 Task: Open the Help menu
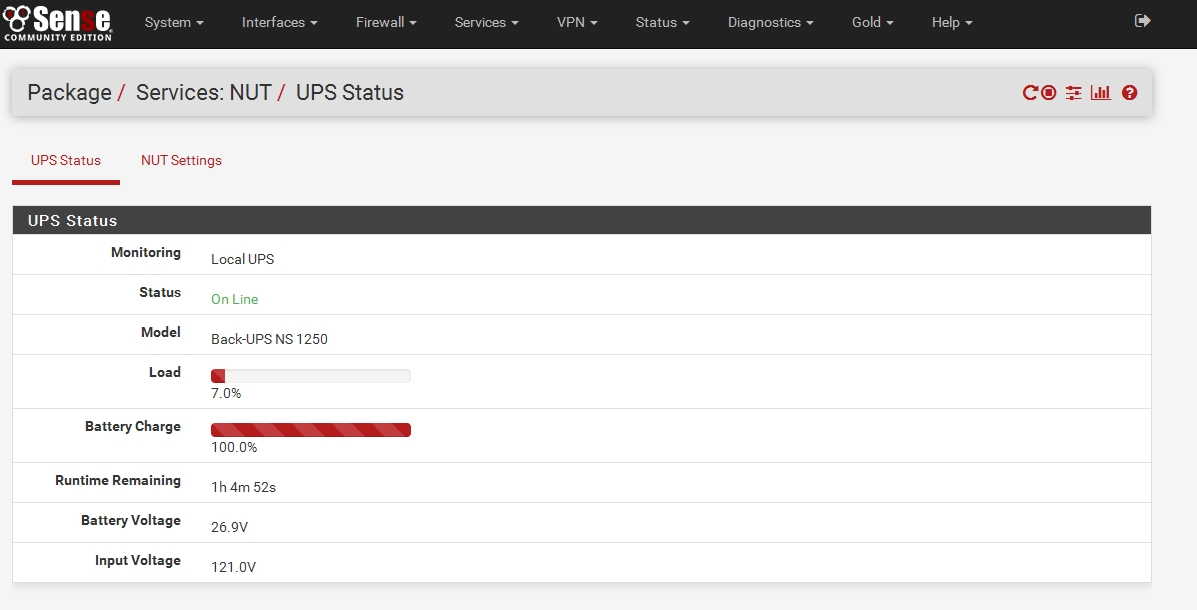[x=951, y=22]
